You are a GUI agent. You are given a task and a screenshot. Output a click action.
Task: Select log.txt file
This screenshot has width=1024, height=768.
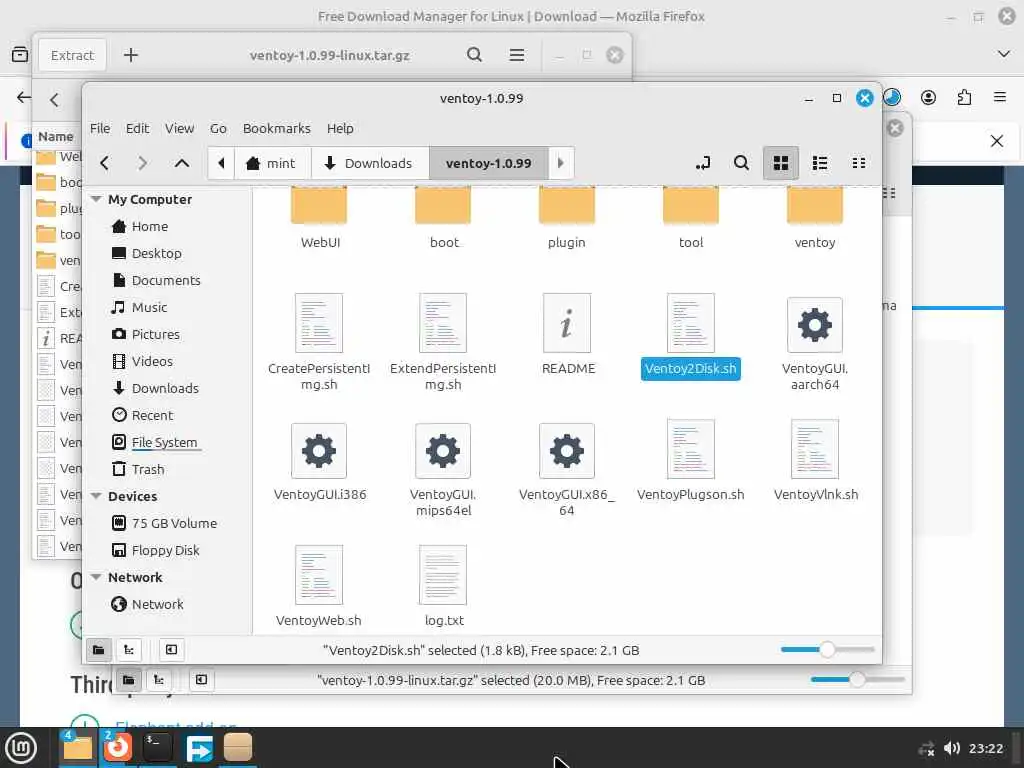[443, 586]
